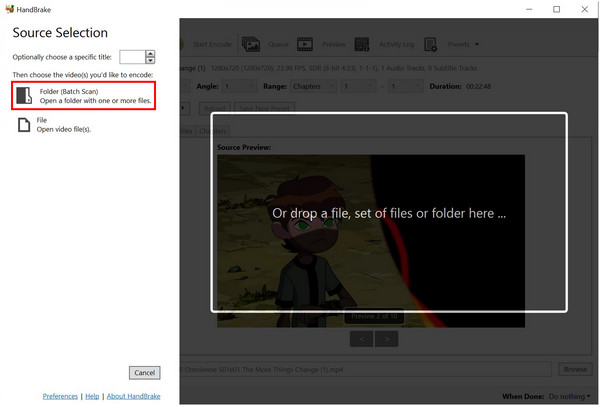
Task: Open the About HandBrake link
Action: (x=134, y=396)
